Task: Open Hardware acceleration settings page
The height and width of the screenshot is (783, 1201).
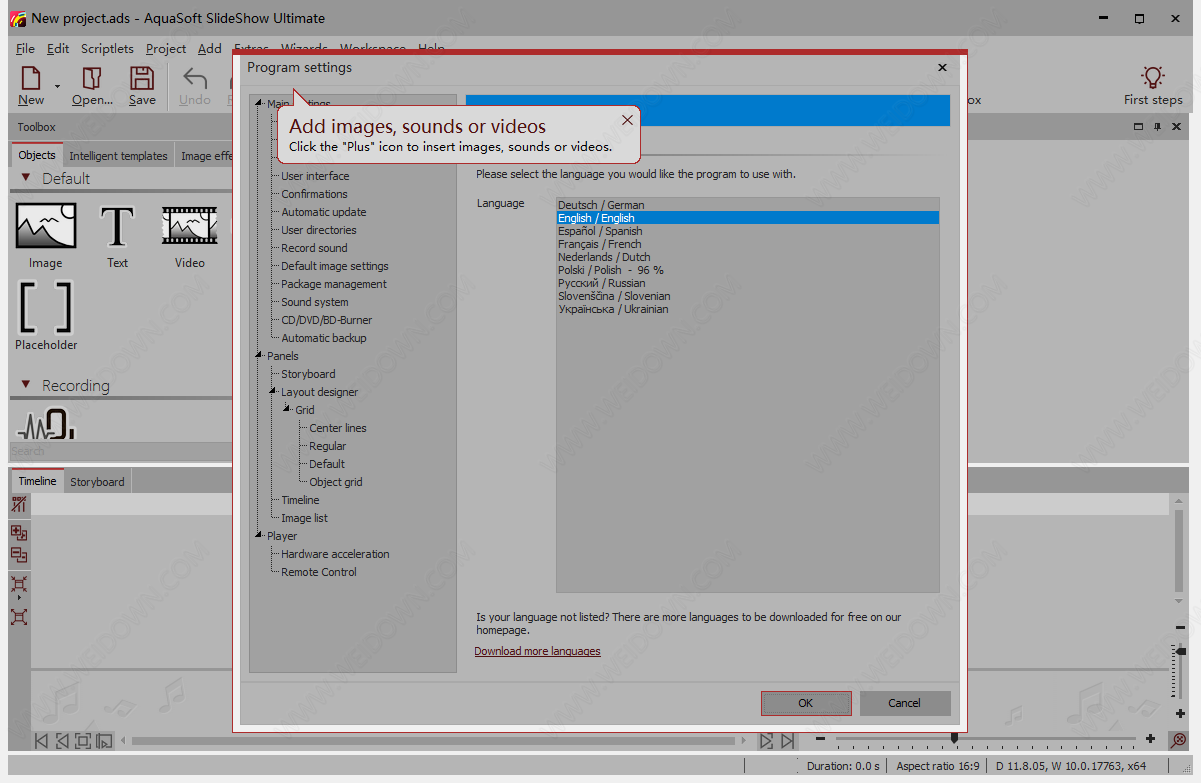Action: click(335, 554)
